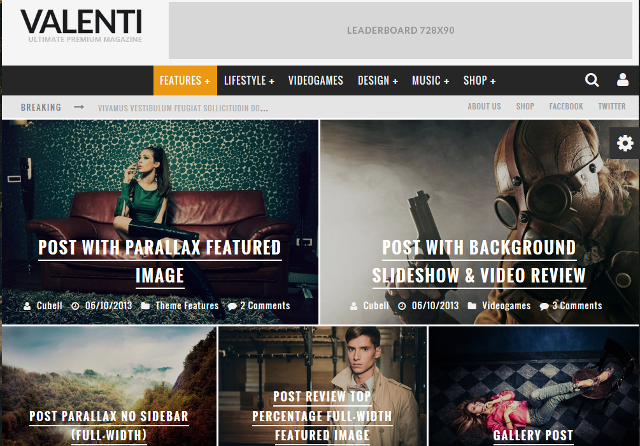The image size is (640, 446).
Task: Click the Breaking news arrow icon
Action: point(79,107)
